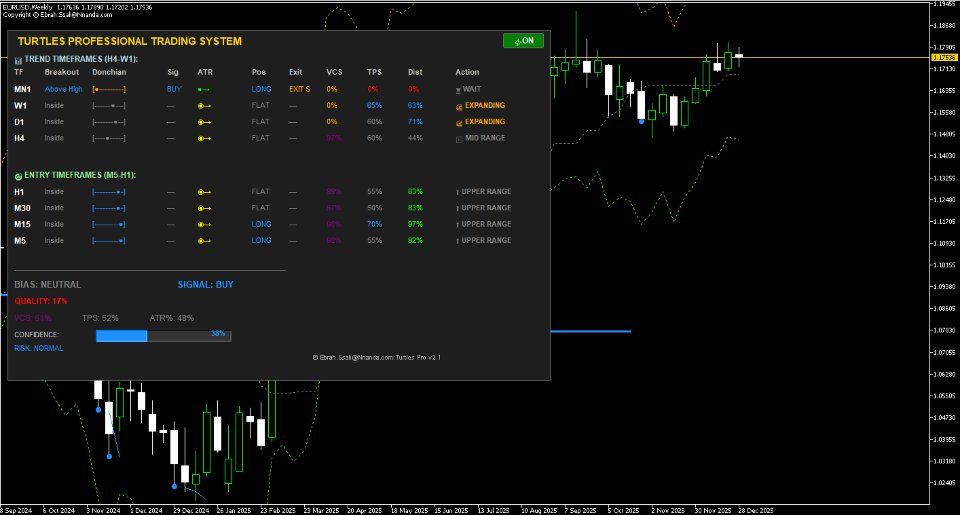Click the '7 Sep 2025' date on the time axis
960x515 pixels.
(580, 511)
